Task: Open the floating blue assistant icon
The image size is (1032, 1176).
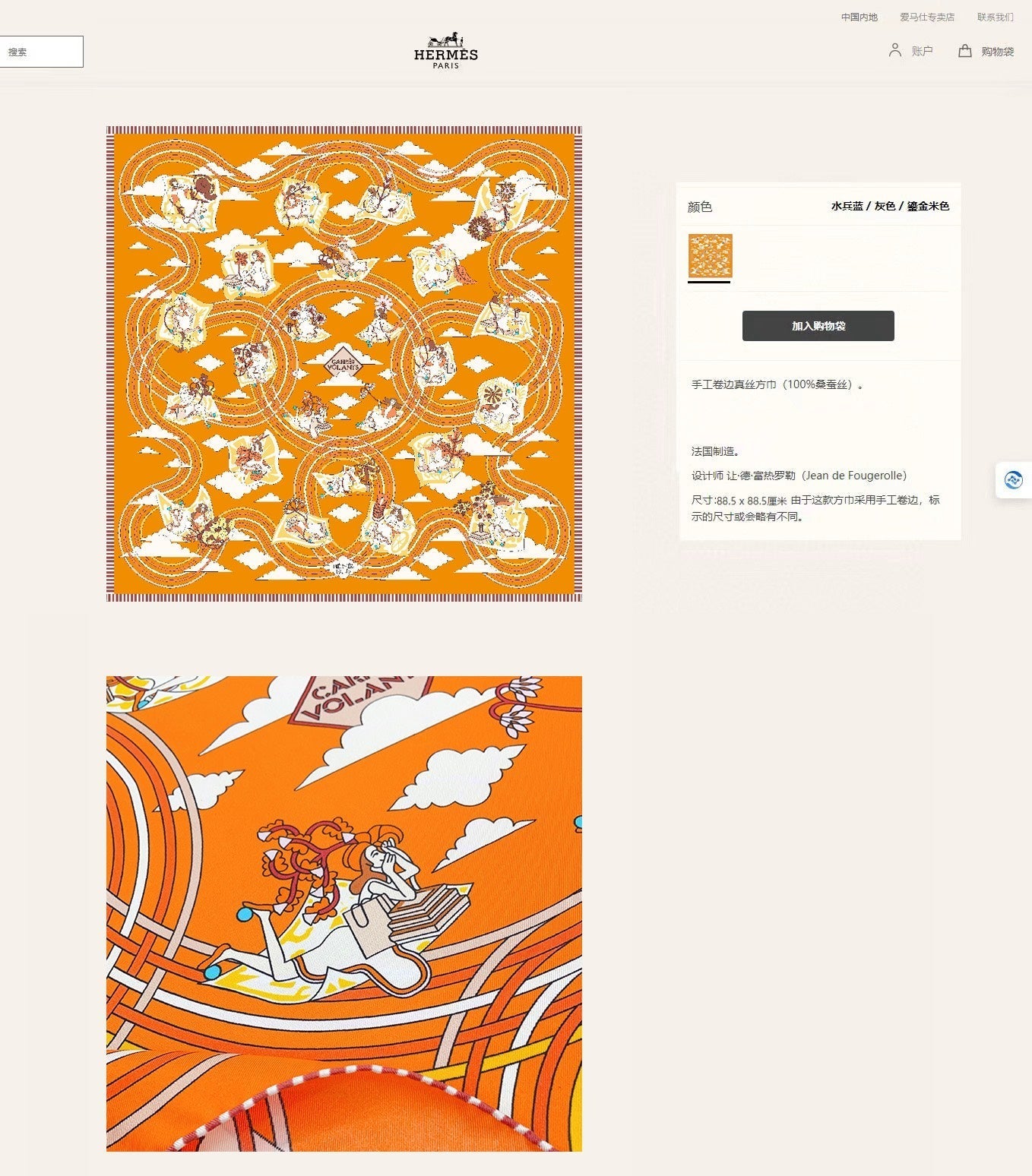Action: point(1013,480)
